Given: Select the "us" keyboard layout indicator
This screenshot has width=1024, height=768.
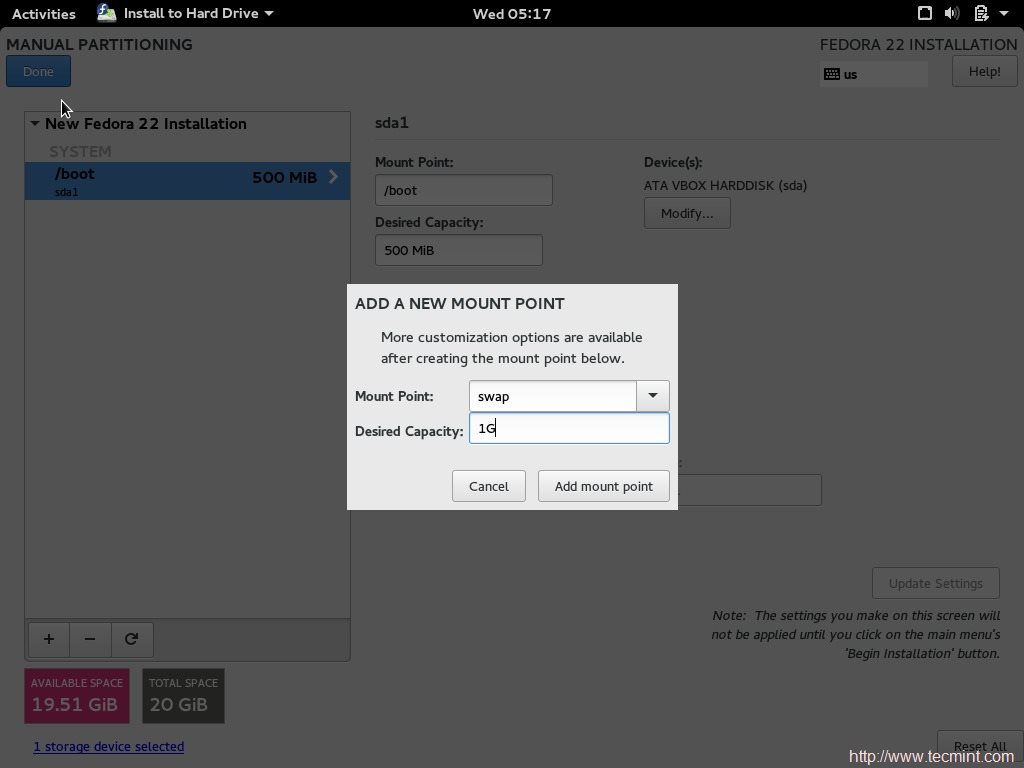Looking at the screenshot, I should 872,73.
